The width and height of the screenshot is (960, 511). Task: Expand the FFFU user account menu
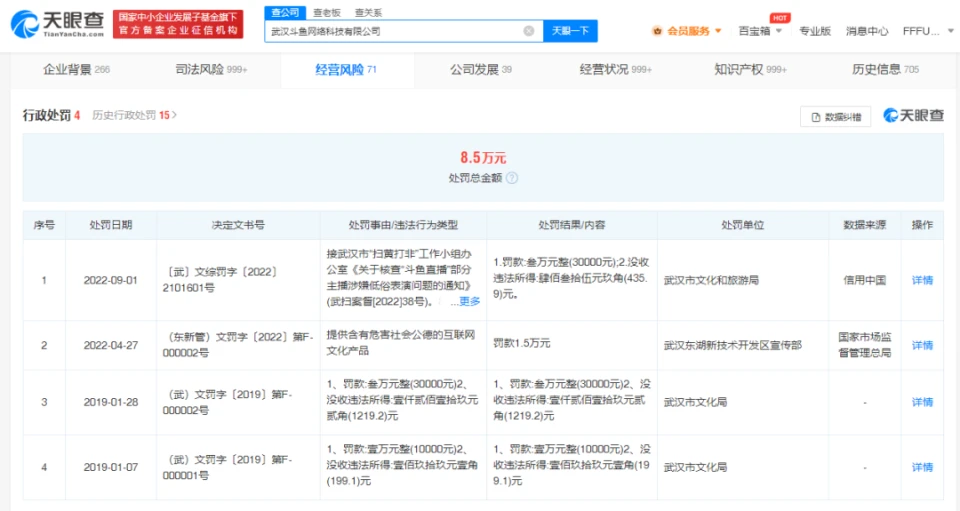[921, 31]
